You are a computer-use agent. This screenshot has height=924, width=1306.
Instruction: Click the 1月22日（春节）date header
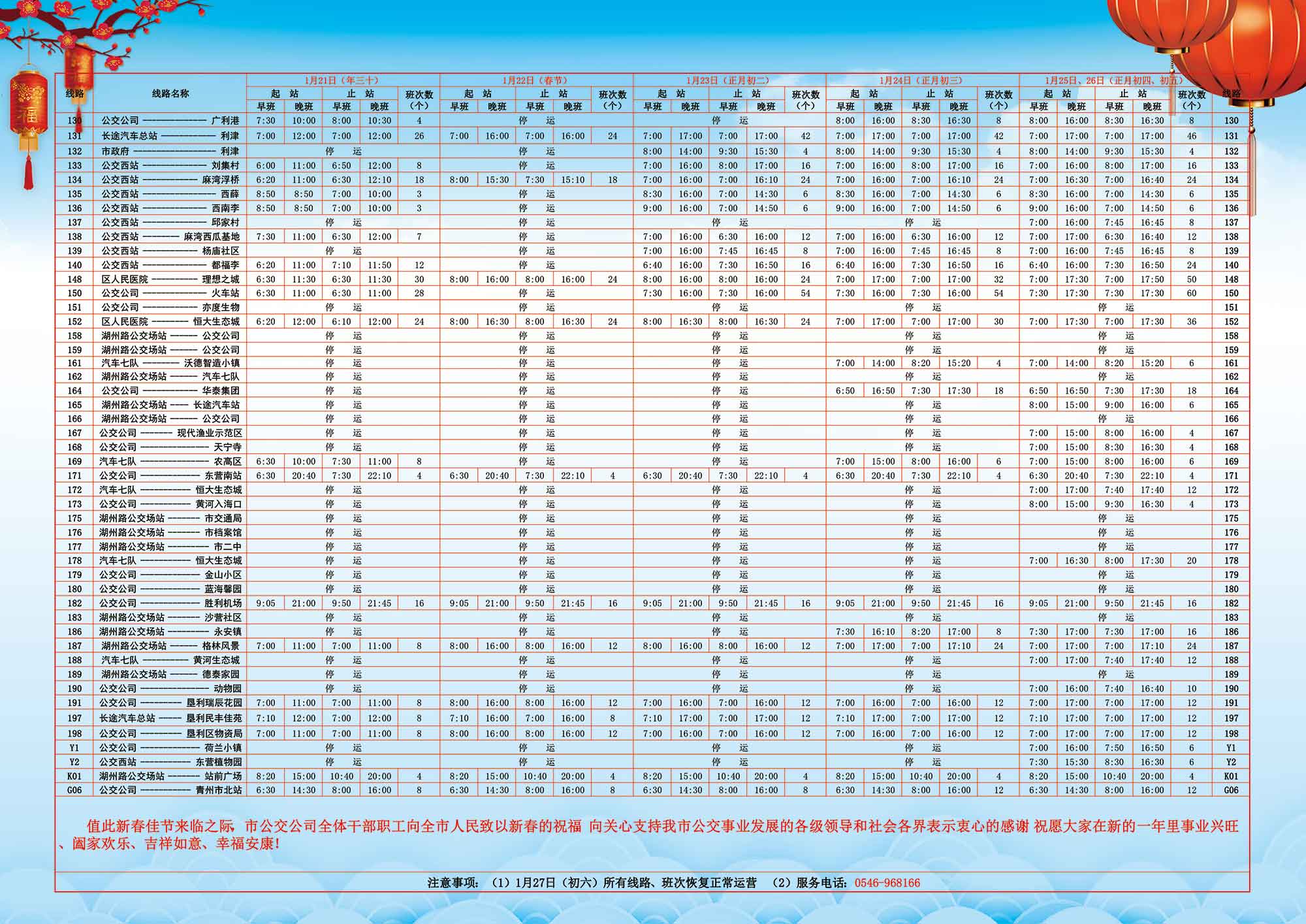[535, 80]
